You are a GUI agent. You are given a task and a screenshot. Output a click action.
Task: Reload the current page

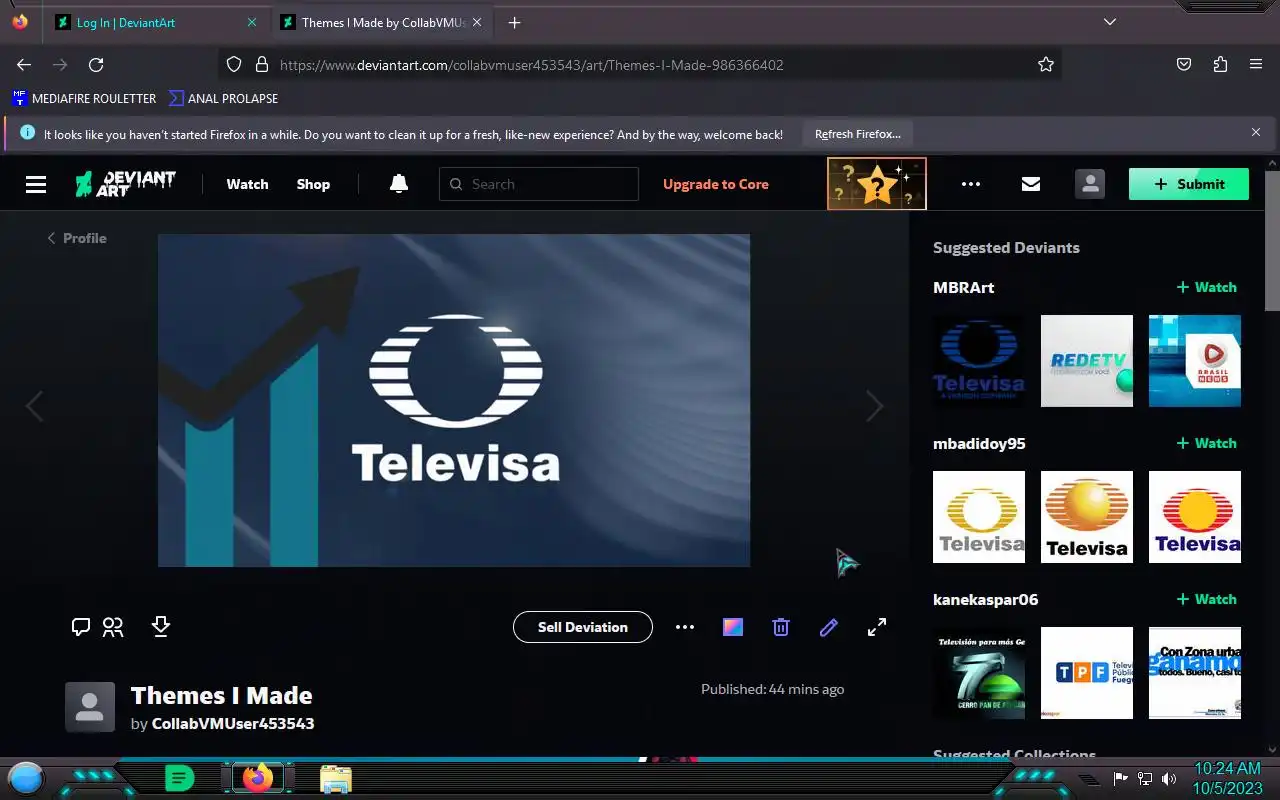(x=96, y=64)
